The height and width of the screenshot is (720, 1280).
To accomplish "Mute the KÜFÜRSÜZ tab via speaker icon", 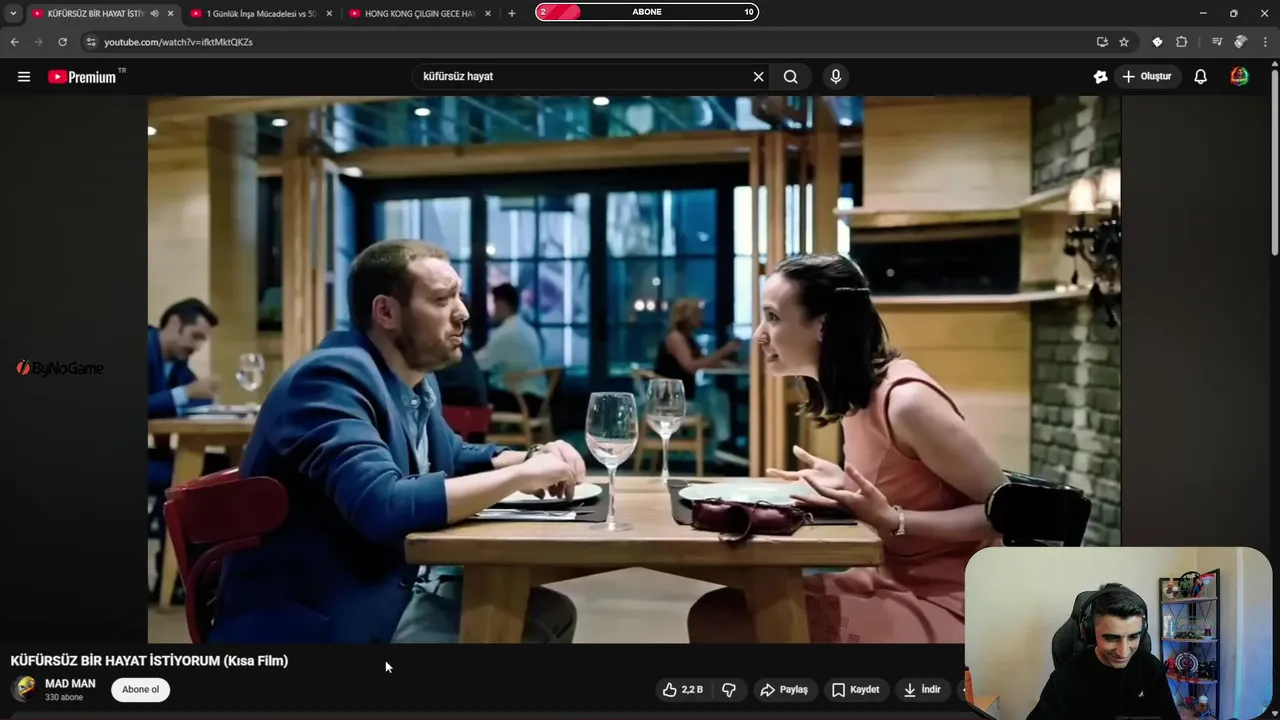I will (x=154, y=13).
